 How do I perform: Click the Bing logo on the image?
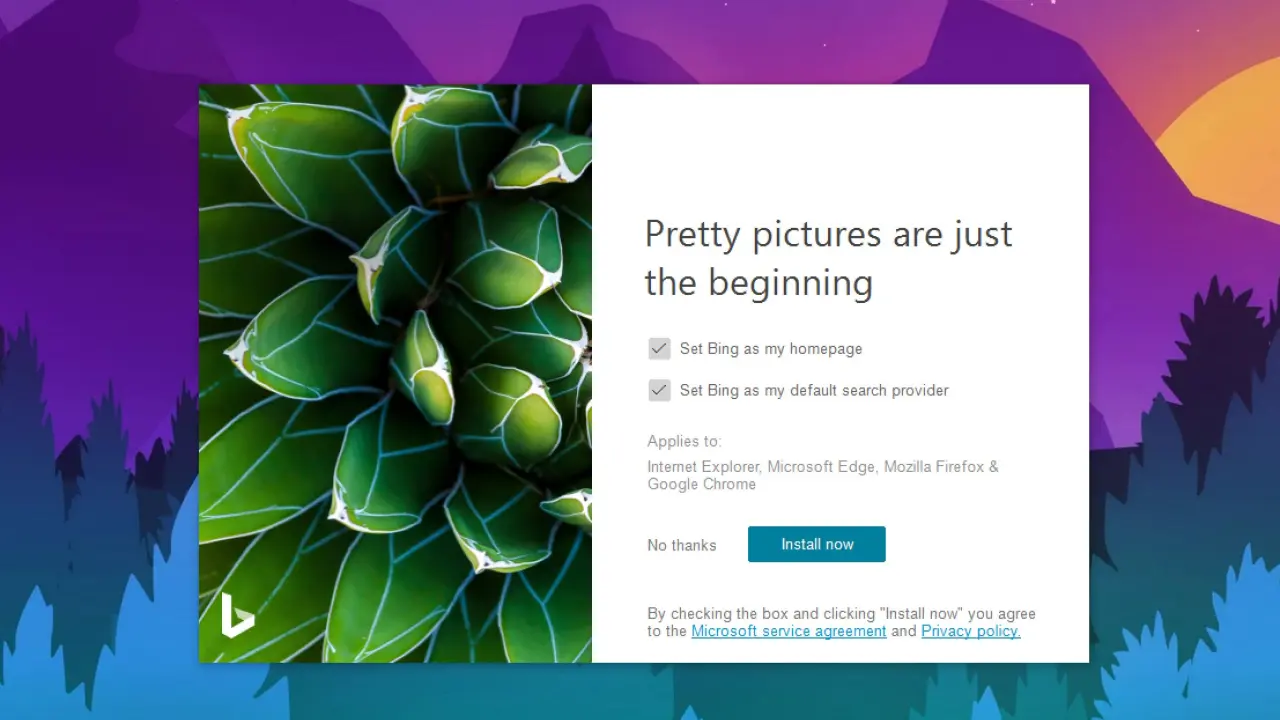pos(237,615)
